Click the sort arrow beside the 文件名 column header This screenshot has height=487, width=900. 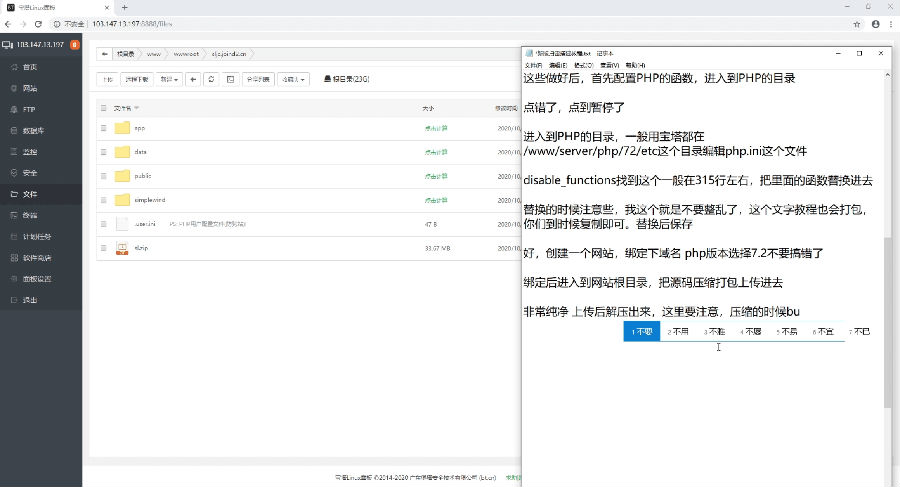click(137, 108)
